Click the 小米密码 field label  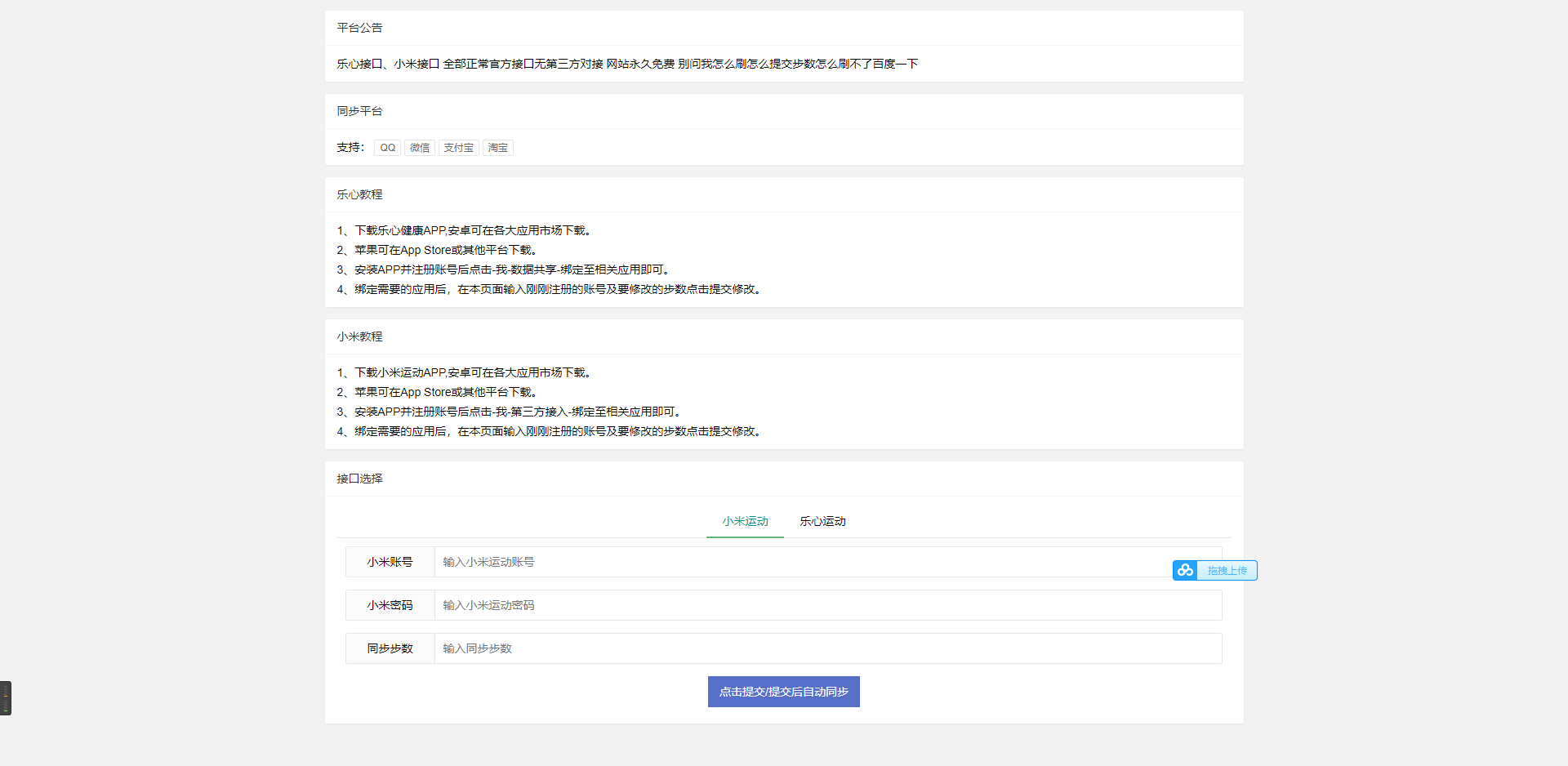tap(390, 605)
